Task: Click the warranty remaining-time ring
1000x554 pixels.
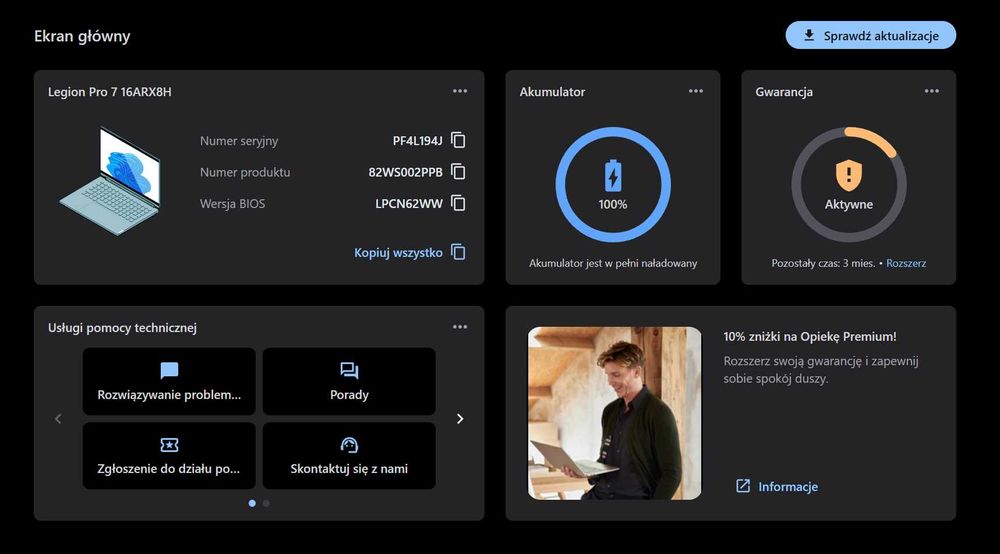Action: point(849,184)
